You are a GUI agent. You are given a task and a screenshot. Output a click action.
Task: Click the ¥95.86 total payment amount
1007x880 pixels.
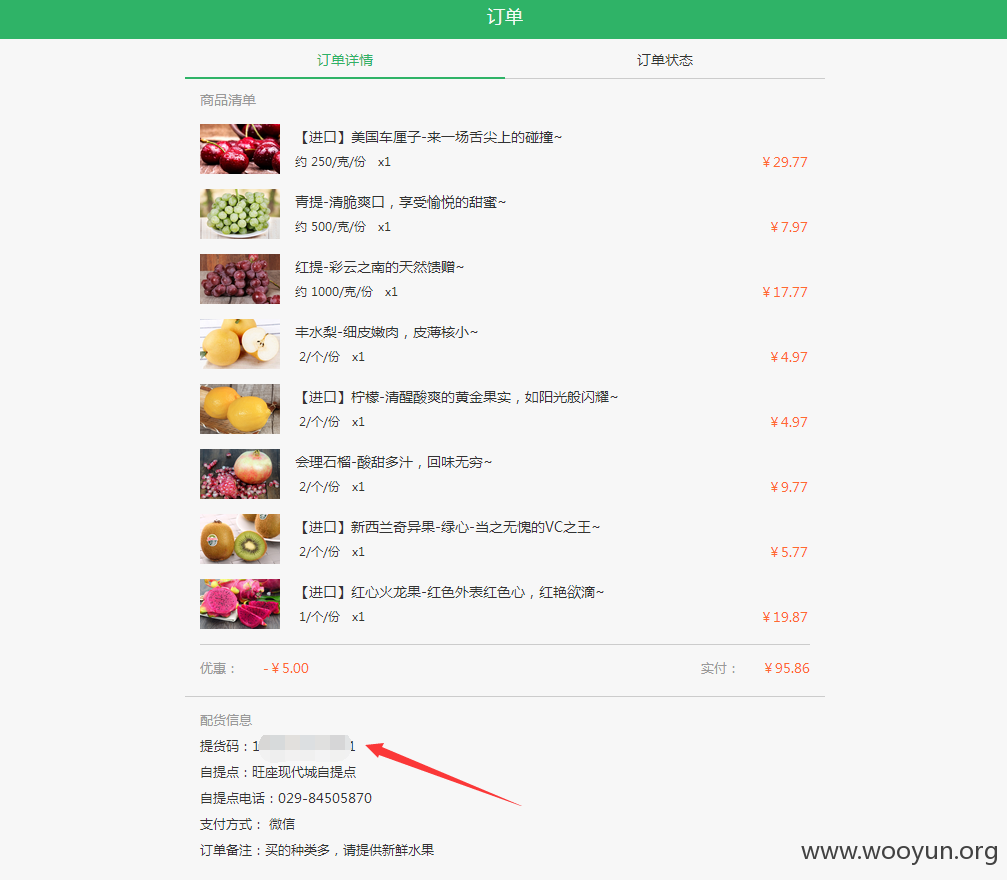(x=786, y=668)
